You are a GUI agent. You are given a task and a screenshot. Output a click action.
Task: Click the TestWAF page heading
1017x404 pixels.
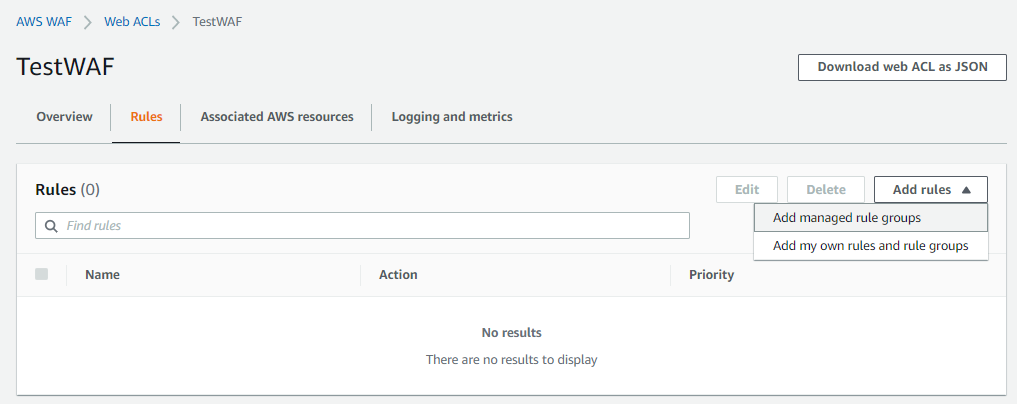65,67
